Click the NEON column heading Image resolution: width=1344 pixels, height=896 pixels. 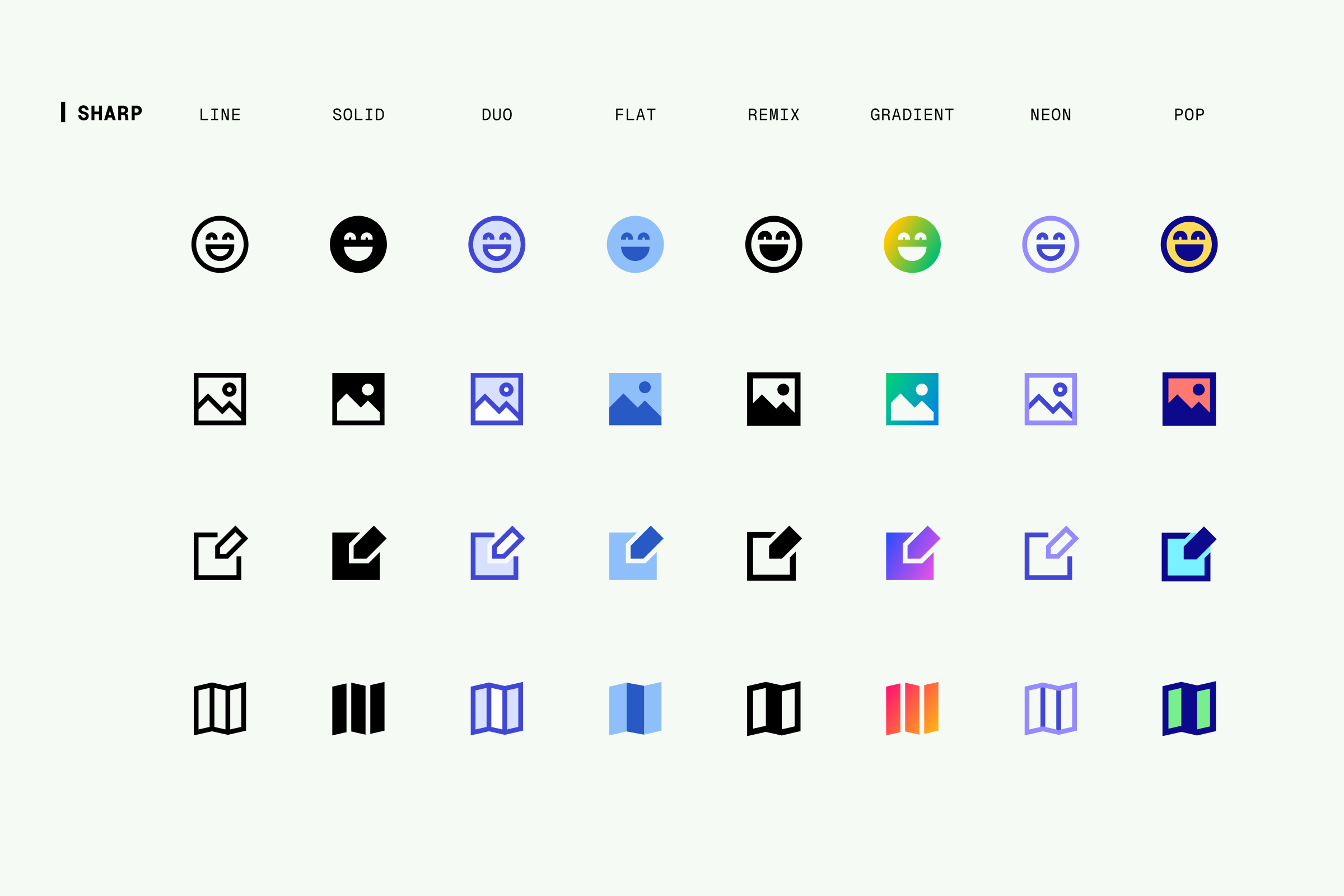tap(1051, 115)
